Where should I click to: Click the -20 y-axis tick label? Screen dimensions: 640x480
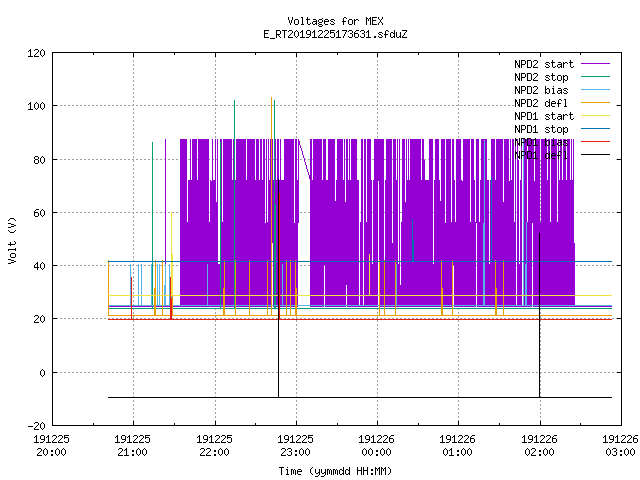[36, 426]
